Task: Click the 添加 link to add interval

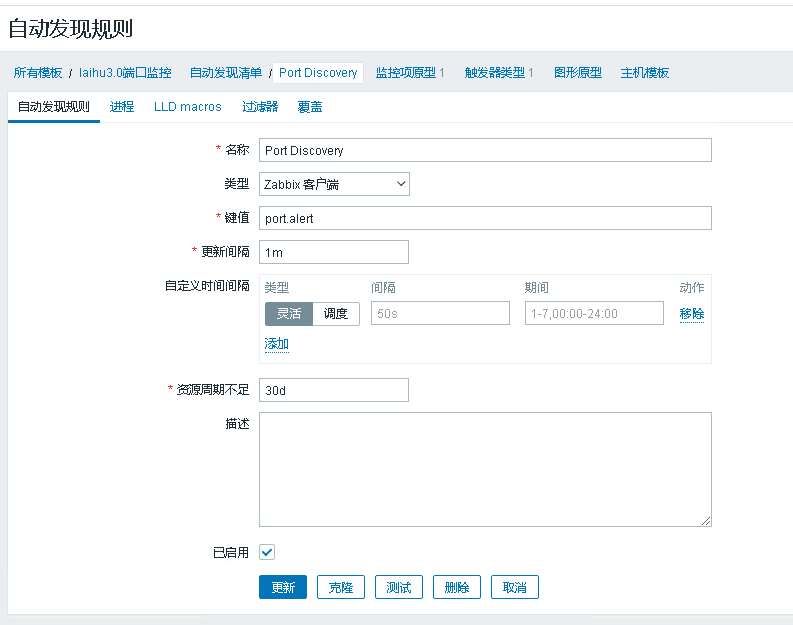Action: (x=277, y=344)
